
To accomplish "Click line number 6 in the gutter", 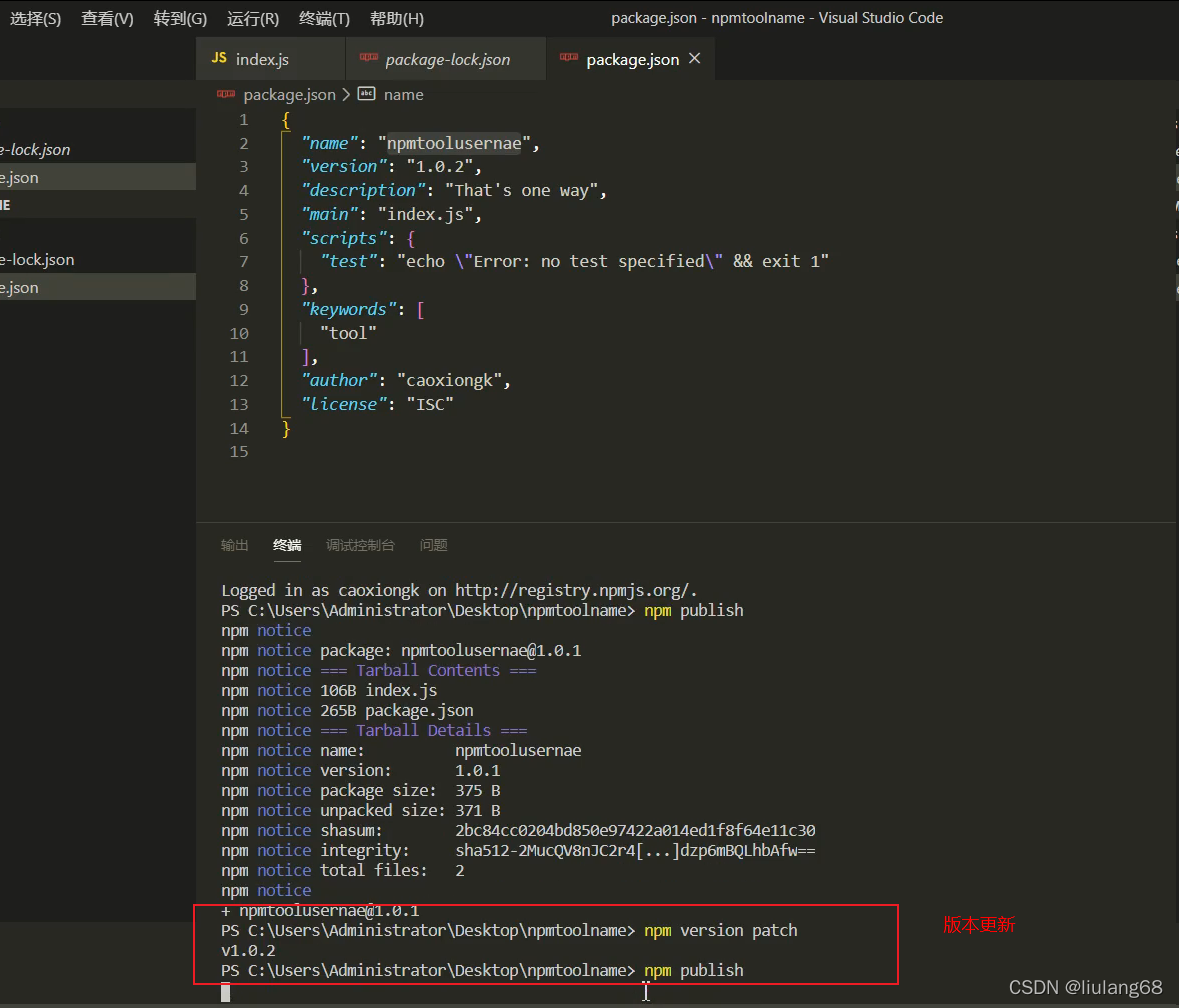I will [244, 239].
